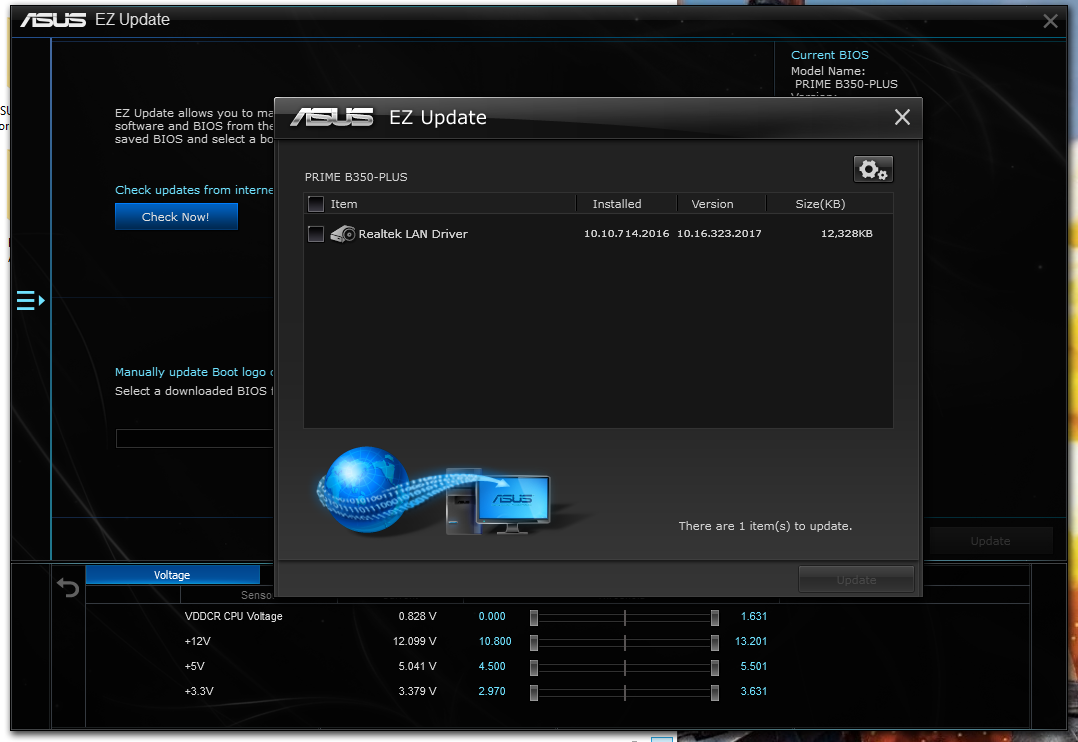Click the globe and computer illustration

coord(433,490)
